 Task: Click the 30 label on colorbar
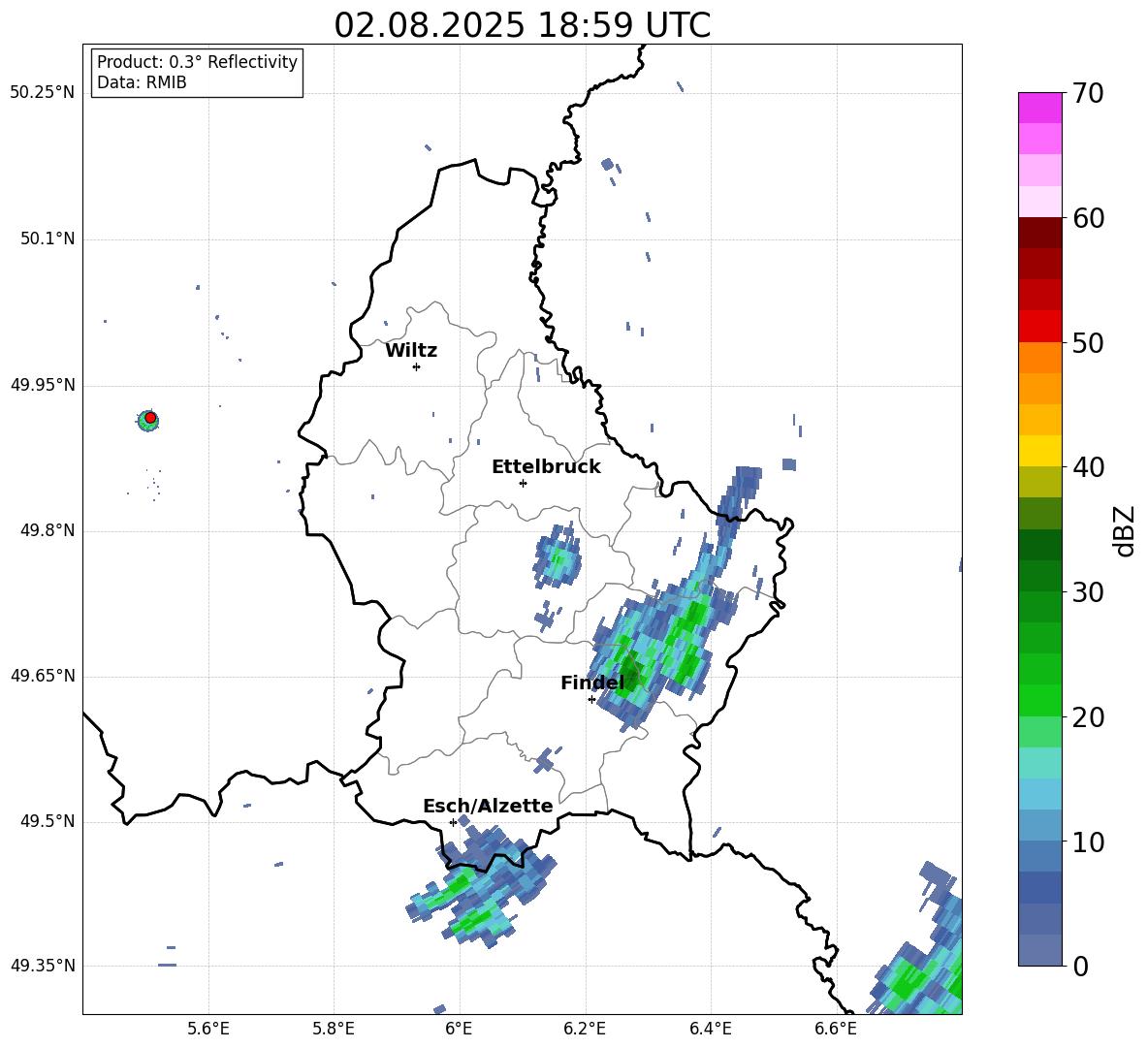click(x=1088, y=592)
